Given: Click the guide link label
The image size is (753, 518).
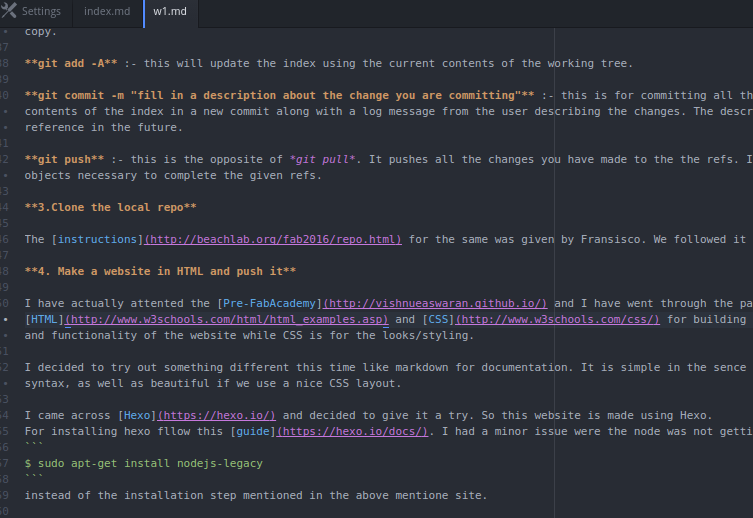Looking at the screenshot, I should tap(253, 431).
